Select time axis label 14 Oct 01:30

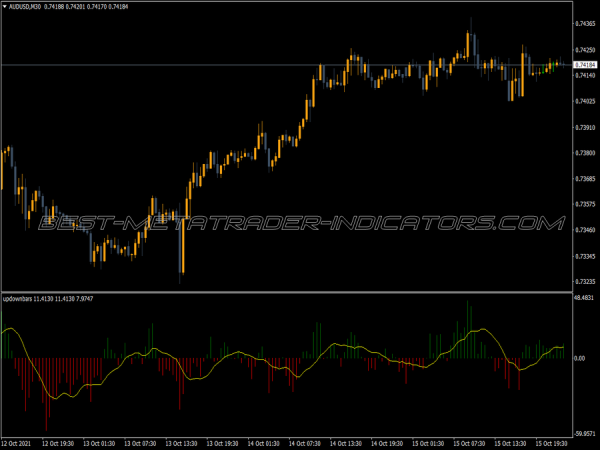pos(263,443)
